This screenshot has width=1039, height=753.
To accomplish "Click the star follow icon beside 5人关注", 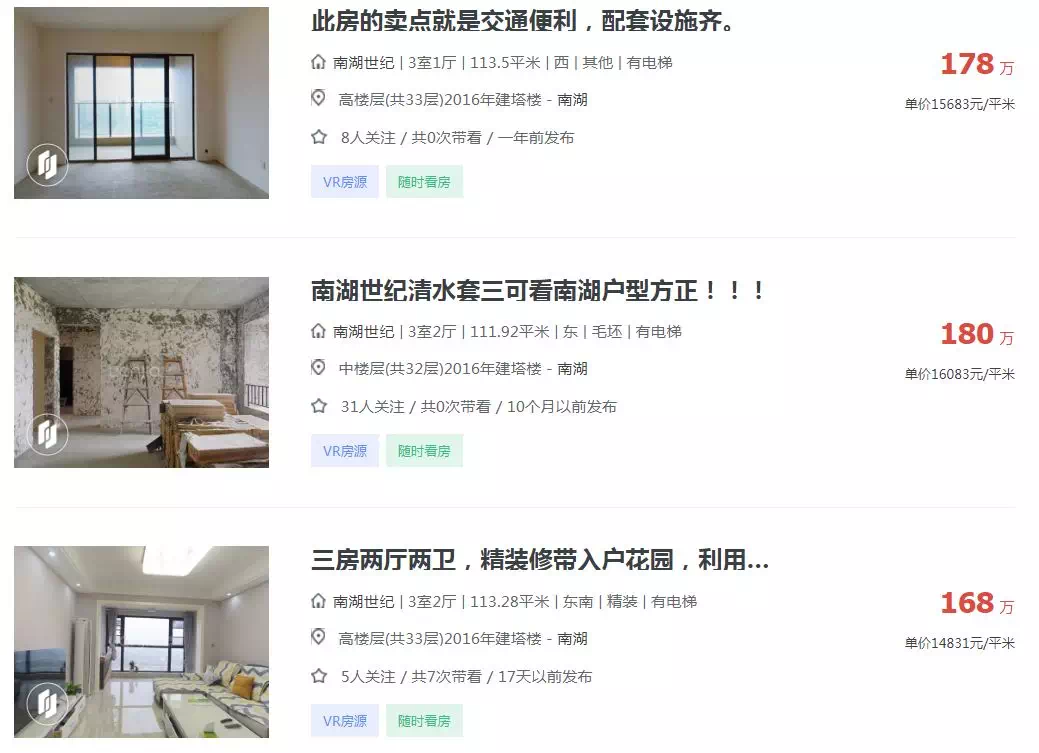I will click(319, 676).
